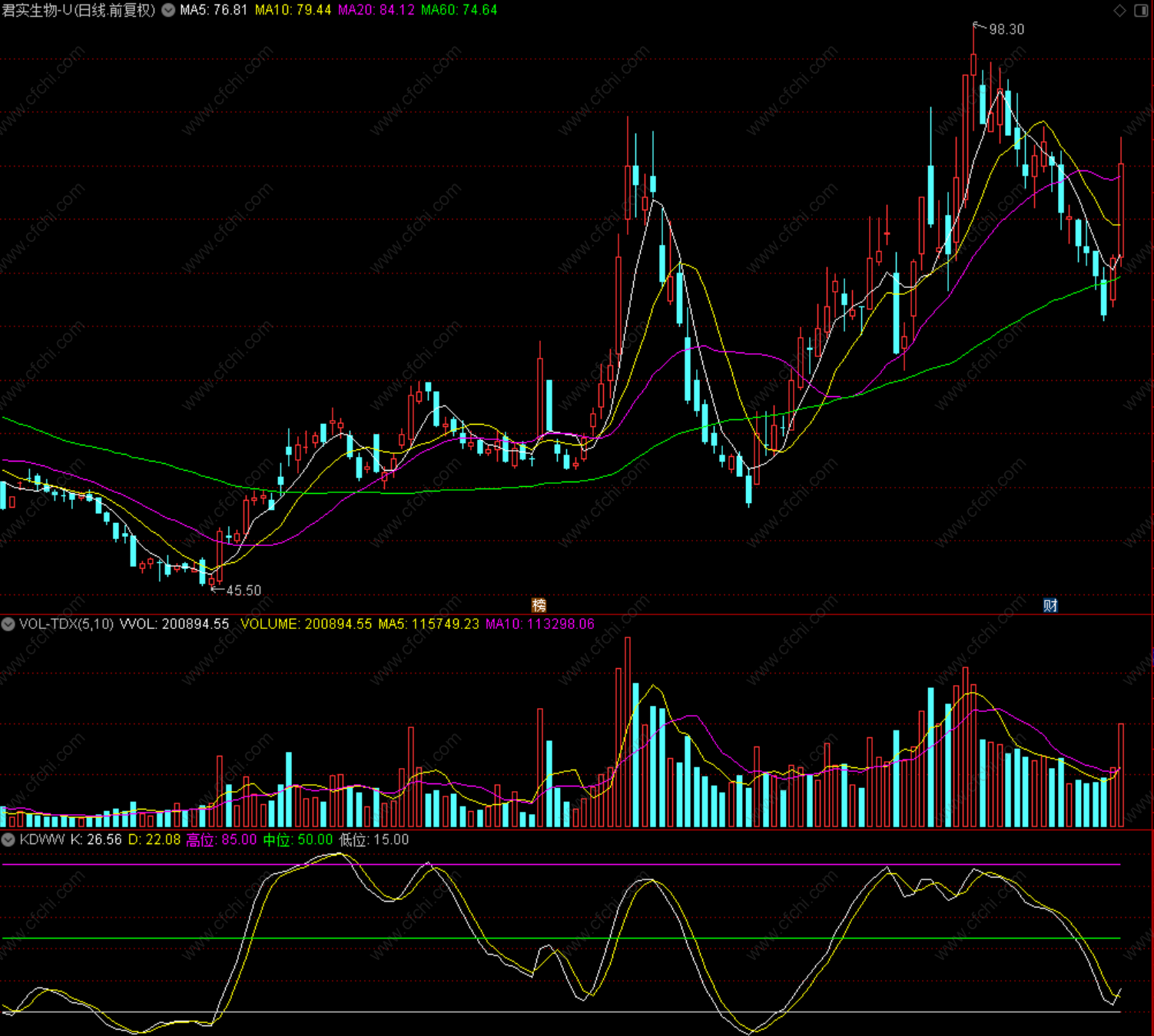This screenshot has width=1154, height=1036.
Task: Click the 榜 marker on the chart axis
Action: coord(539,605)
